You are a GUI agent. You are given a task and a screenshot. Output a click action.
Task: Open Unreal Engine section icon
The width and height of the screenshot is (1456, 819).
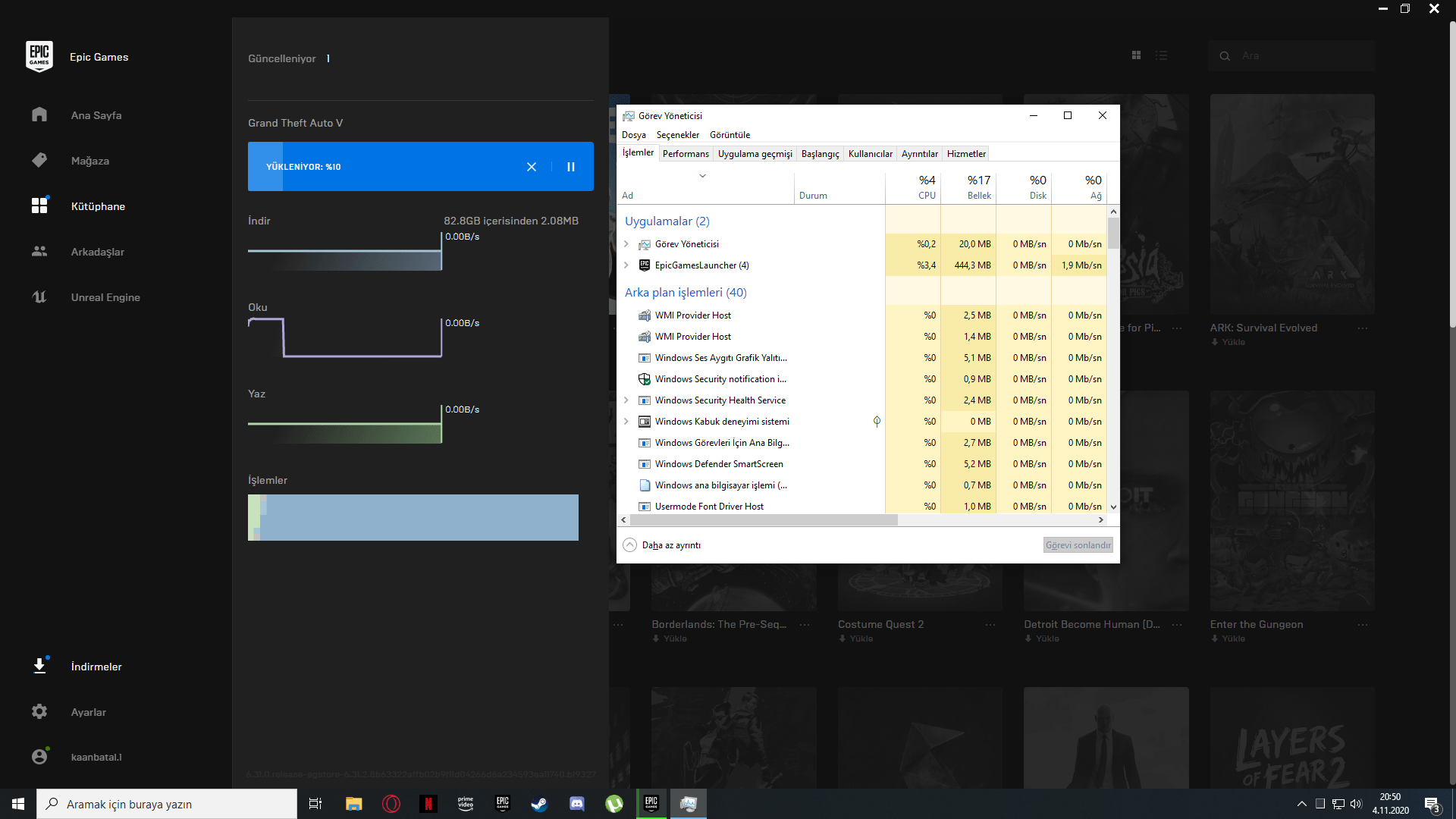39,297
